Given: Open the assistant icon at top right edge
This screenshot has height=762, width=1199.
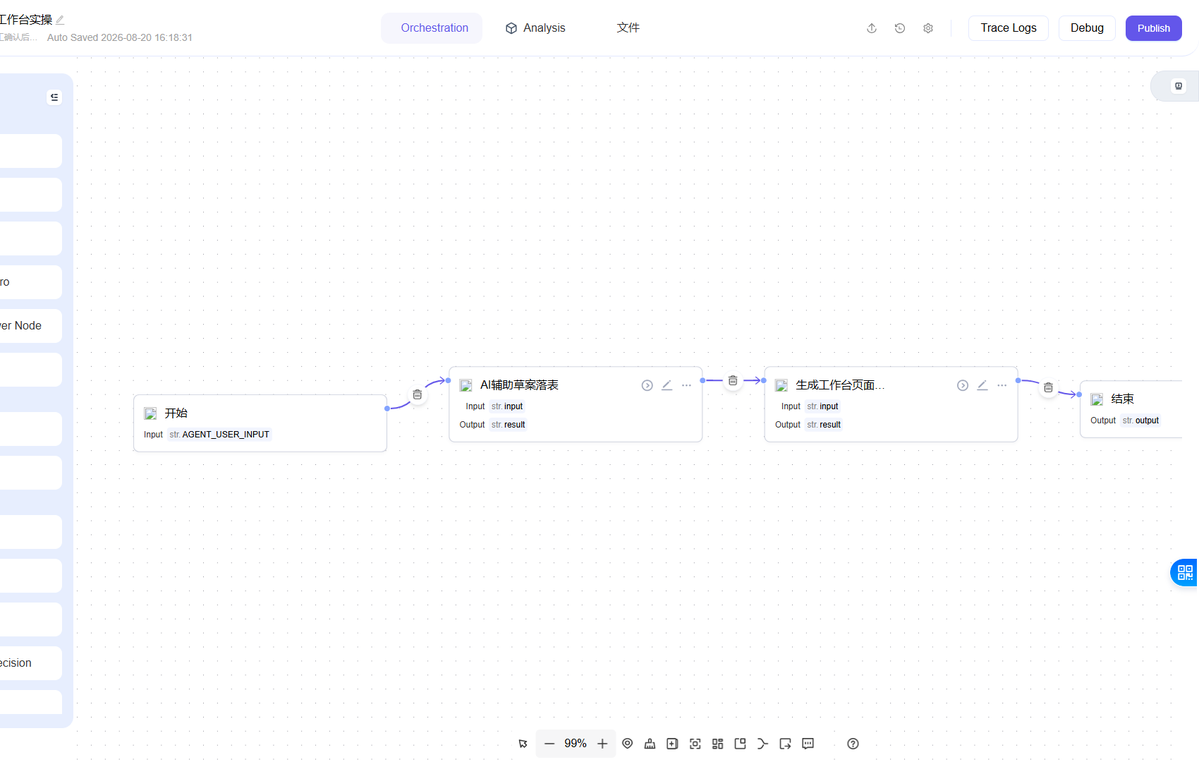Looking at the screenshot, I should pyautogui.click(x=1178, y=86).
